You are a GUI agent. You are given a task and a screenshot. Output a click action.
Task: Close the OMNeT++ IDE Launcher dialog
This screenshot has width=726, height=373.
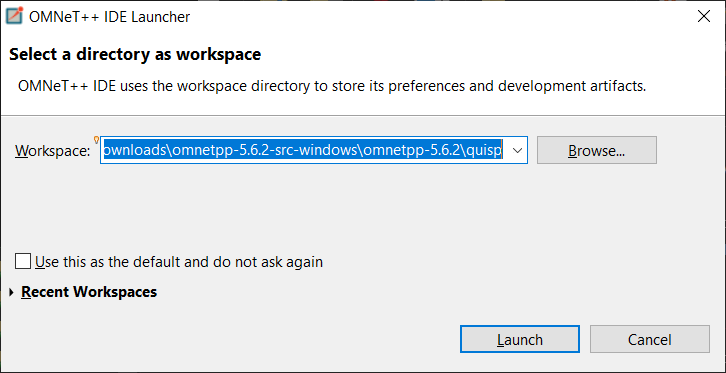click(x=704, y=17)
